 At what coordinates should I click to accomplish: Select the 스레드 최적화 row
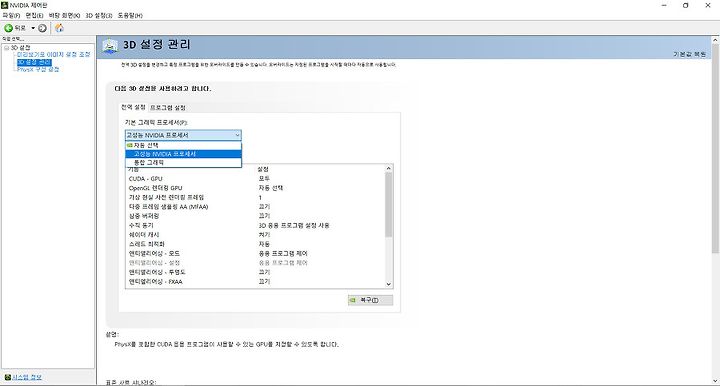(255, 244)
